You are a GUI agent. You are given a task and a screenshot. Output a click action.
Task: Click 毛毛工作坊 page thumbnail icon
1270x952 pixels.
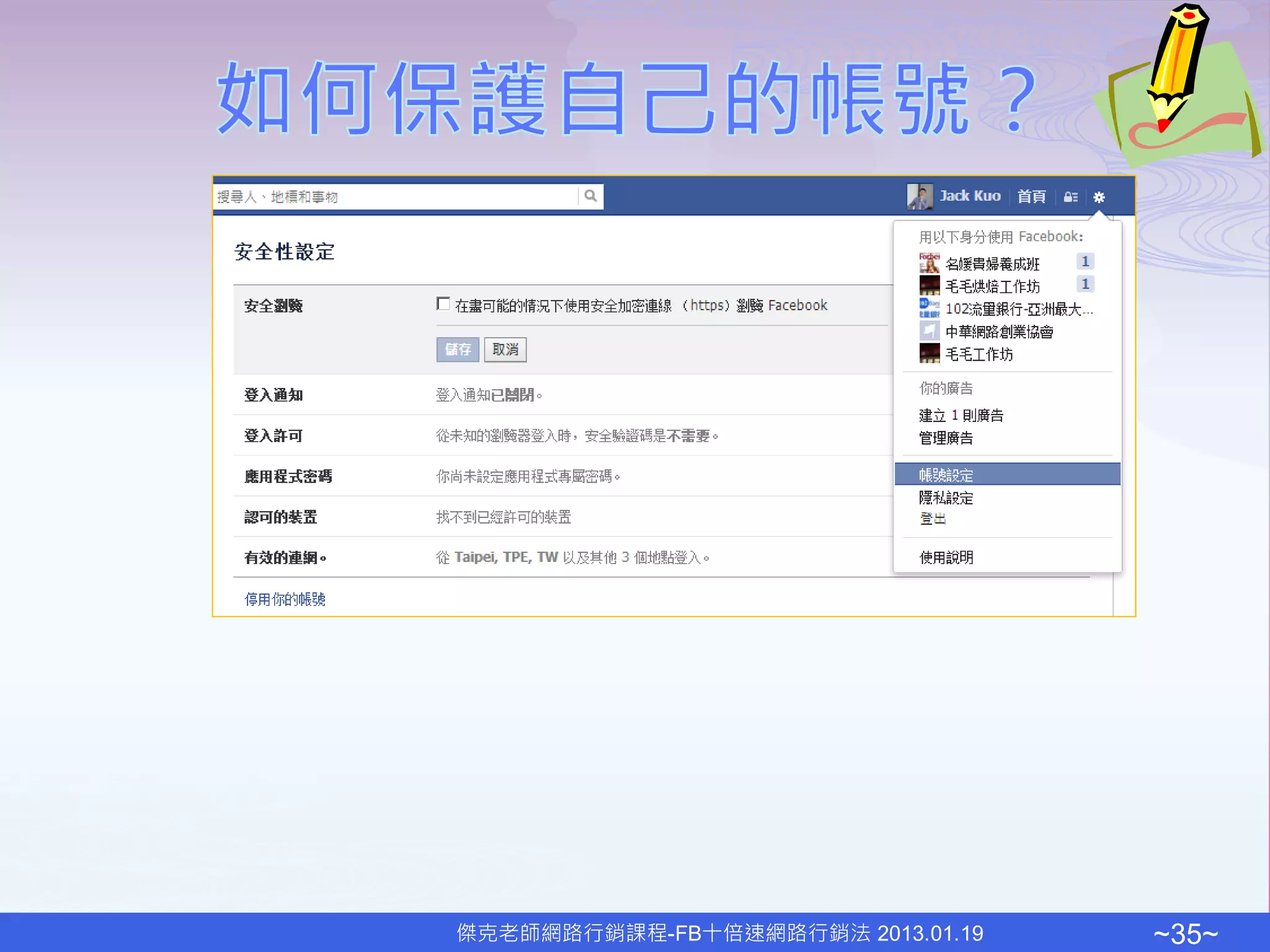(930, 353)
